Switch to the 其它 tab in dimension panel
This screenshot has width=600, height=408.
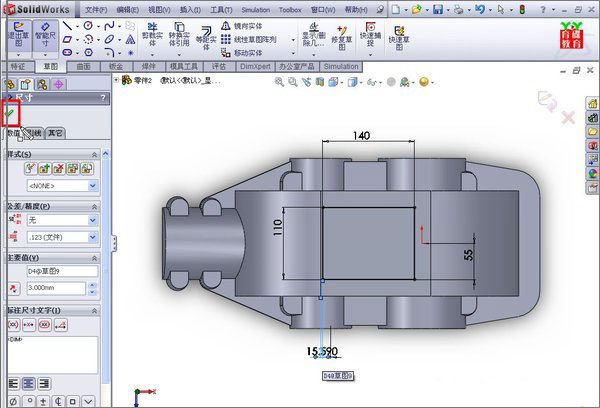pos(56,132)
